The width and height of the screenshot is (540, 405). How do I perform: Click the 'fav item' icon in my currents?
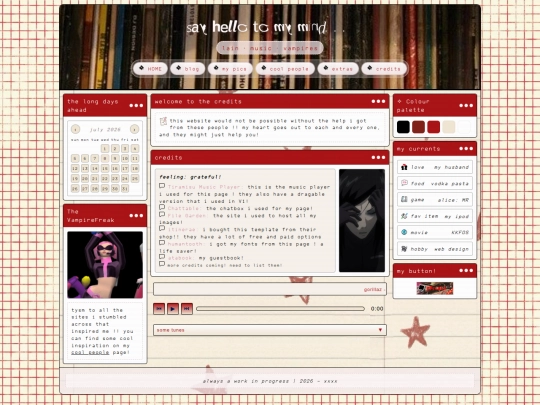(404, 216)
